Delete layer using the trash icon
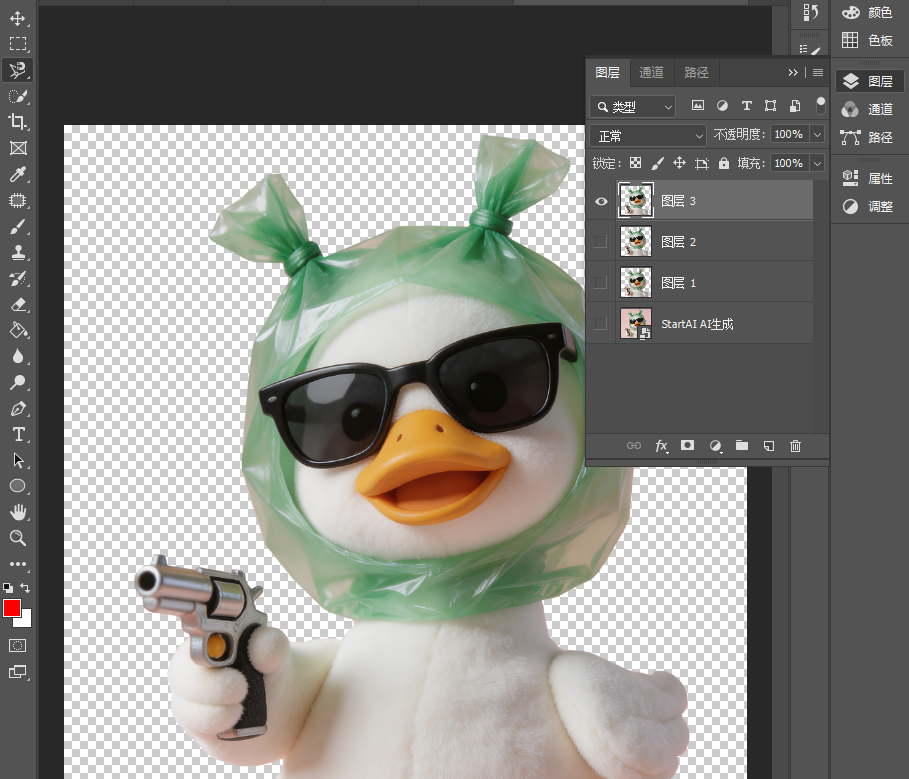The width and height of the screenshot is (909, 779). (795, 446)
